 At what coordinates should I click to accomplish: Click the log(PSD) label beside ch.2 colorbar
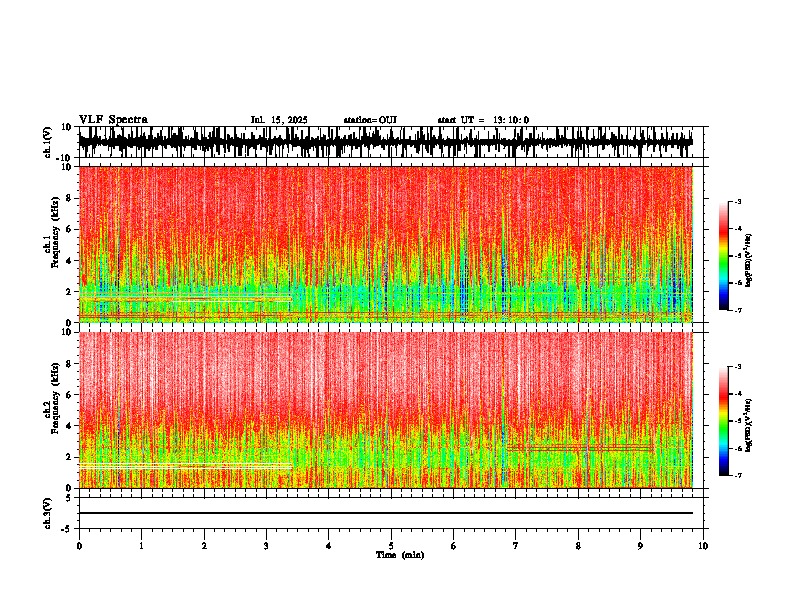coord(748,425)
